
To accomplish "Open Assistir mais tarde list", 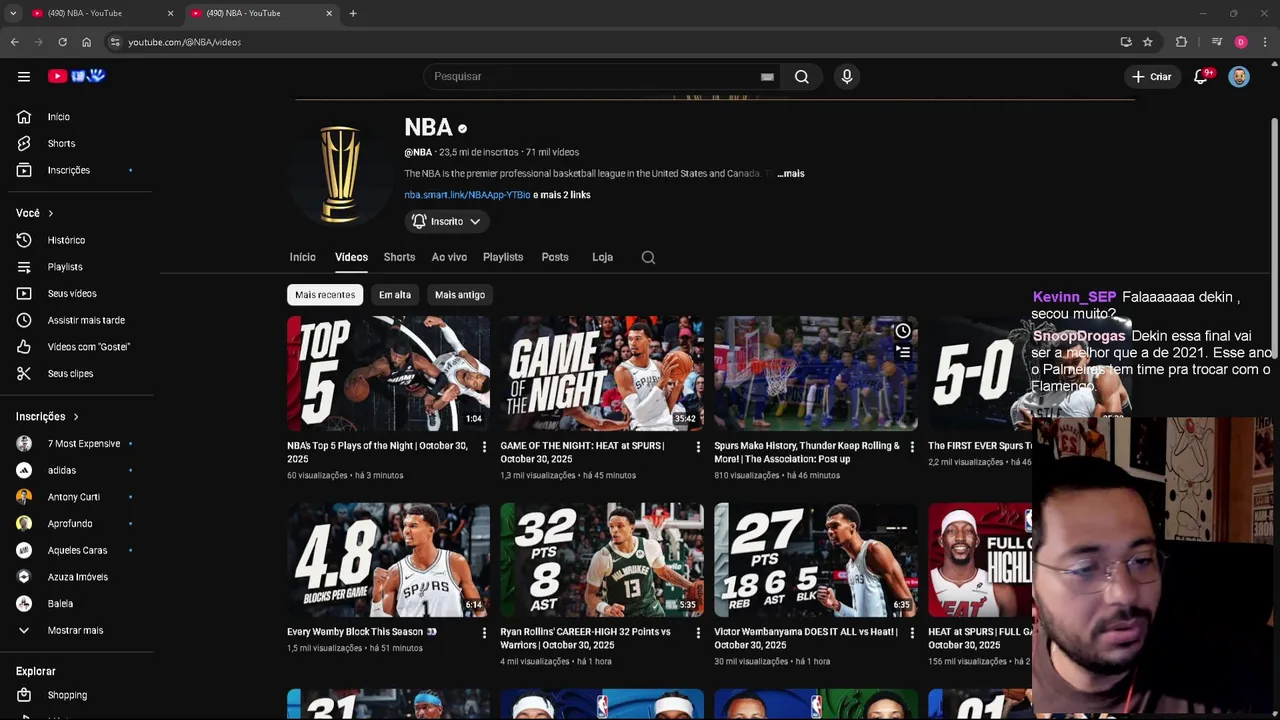I will [77, 320].
